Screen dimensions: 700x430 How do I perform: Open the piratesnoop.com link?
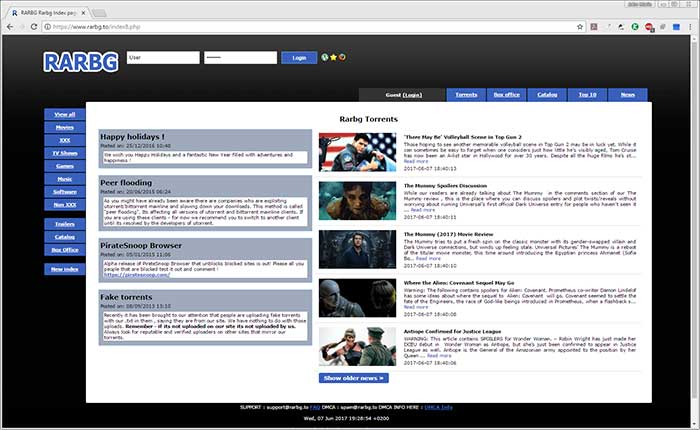tap(137, 275)
